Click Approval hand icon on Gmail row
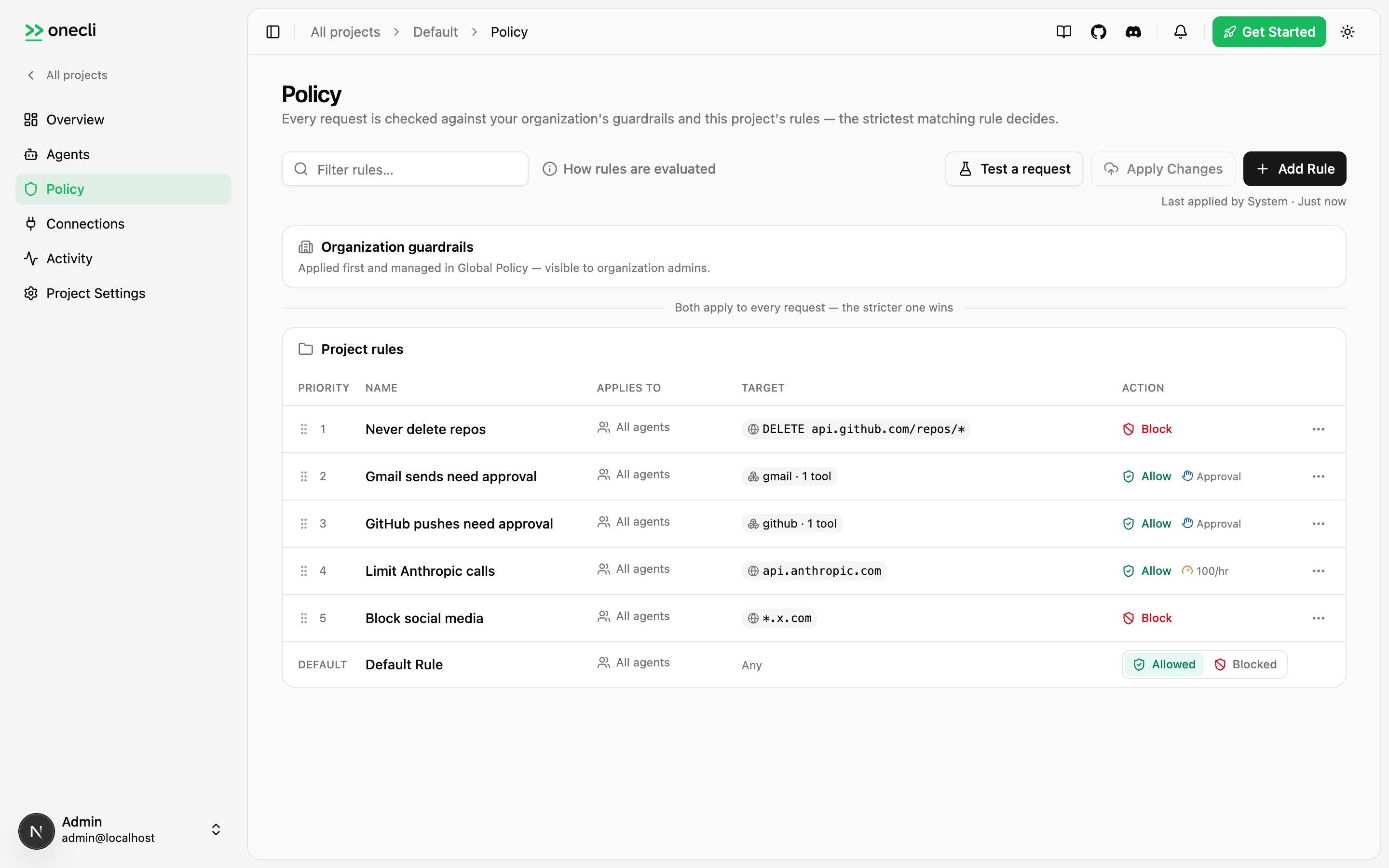Image resolution: width=1389 pixels, height=868 pixels. pos(1187,476)
